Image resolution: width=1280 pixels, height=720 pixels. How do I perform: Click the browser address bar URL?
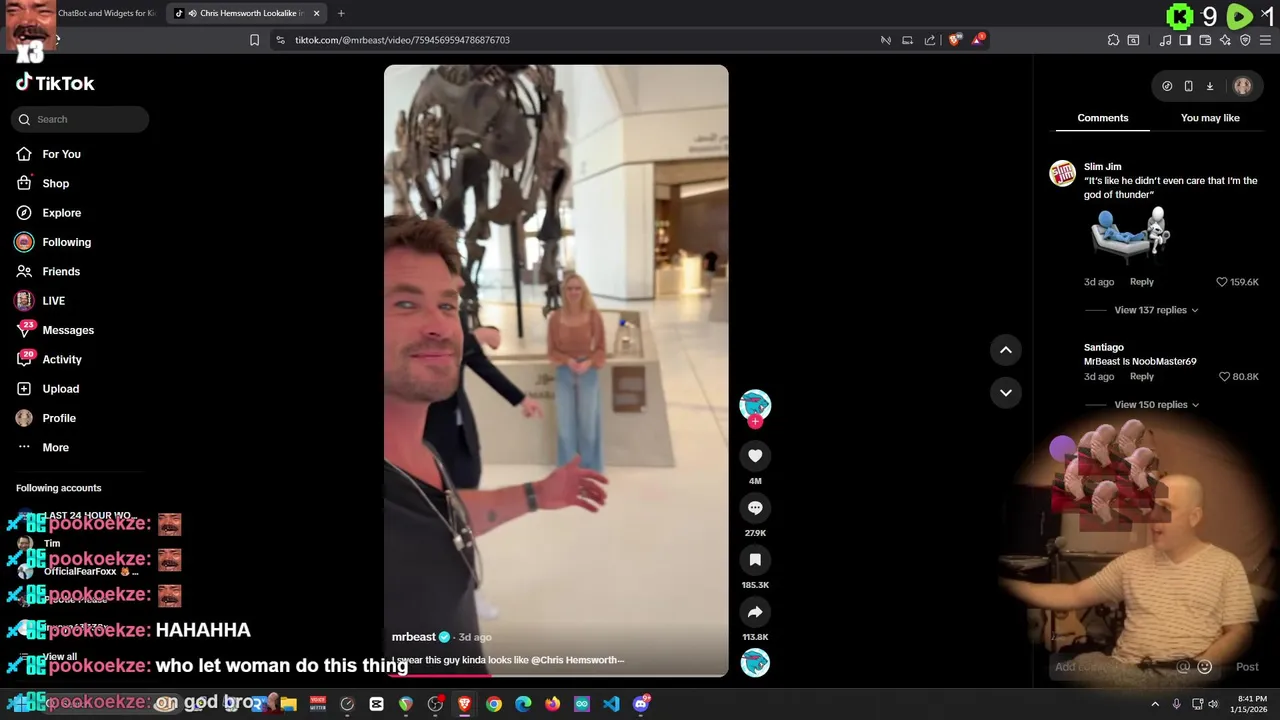[x=402, y=40]
